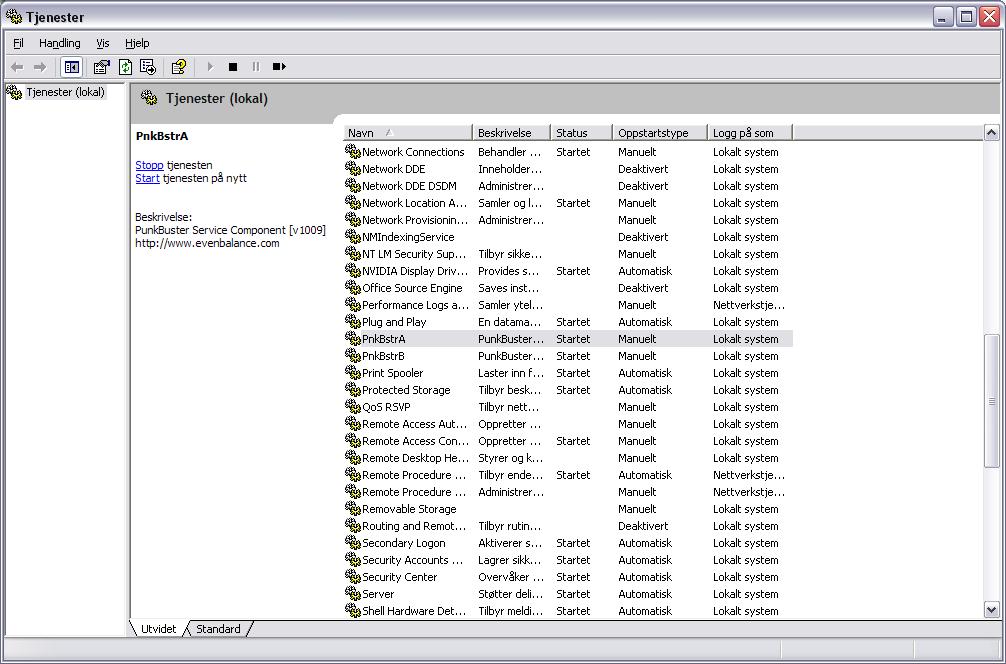Select the NVIDIA Display Driver service row

pyautogui.click(x=414, y=271)
